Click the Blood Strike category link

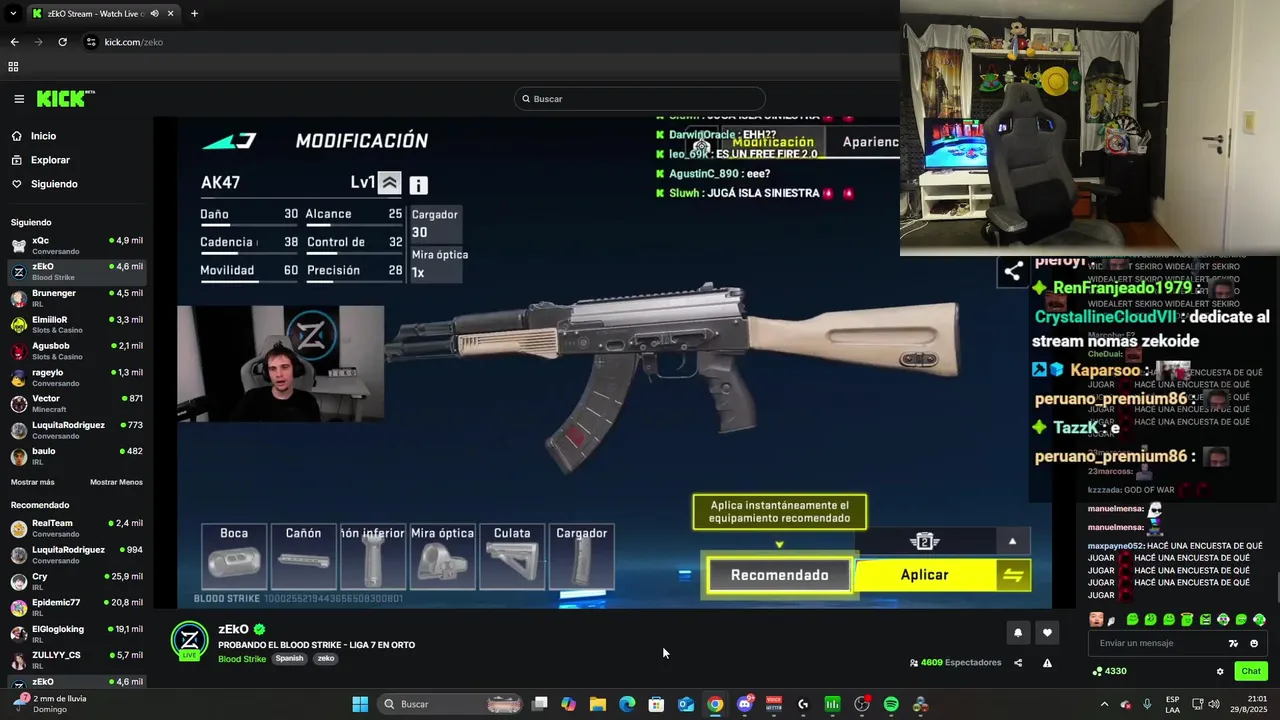242,659
